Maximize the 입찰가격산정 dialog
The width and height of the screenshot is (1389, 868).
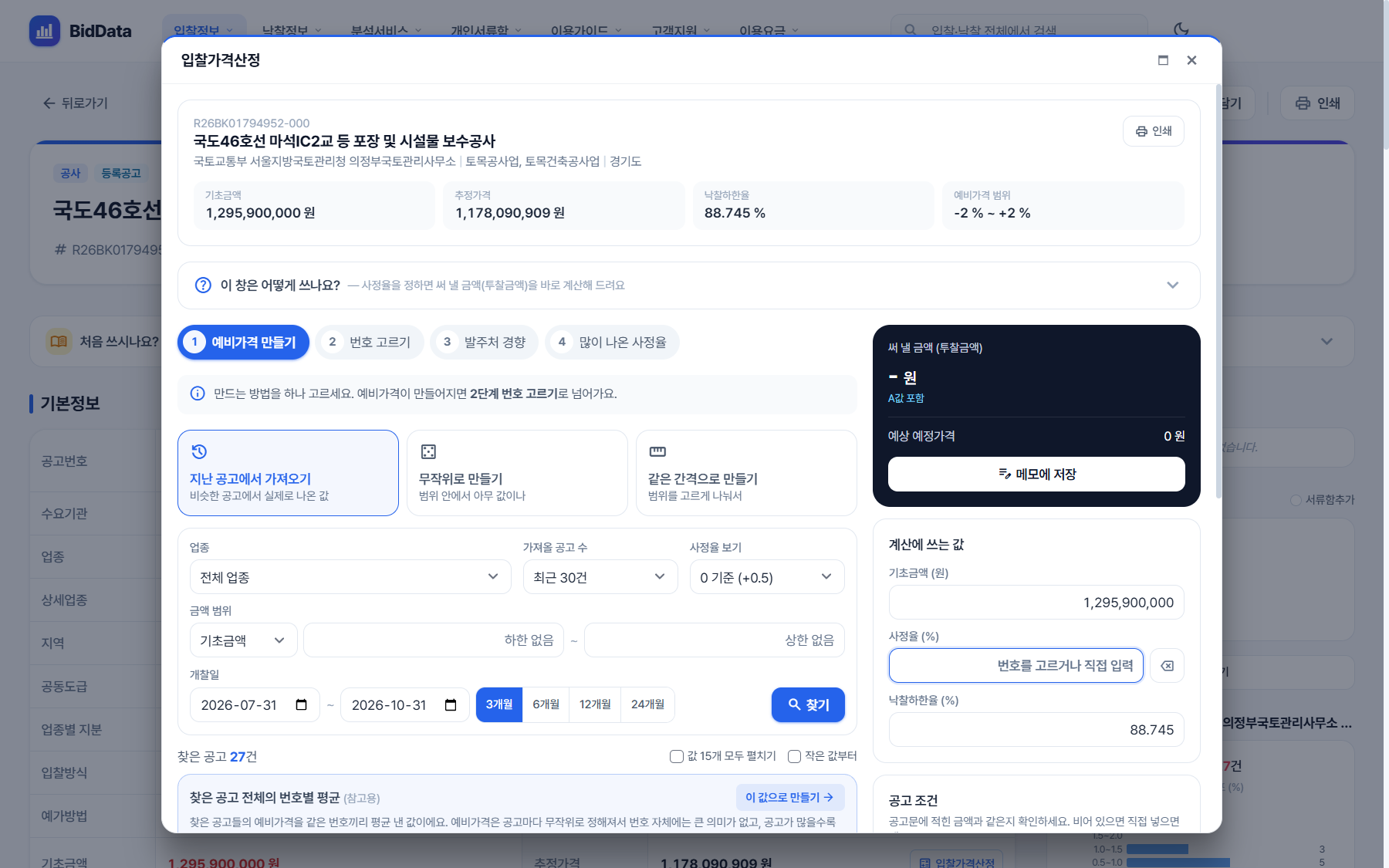point(1163,60)
